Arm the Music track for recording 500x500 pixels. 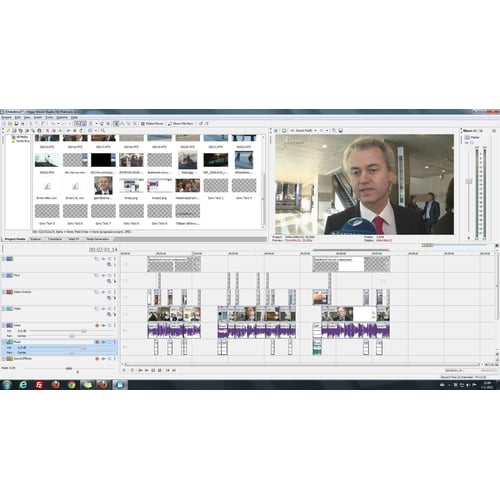click(97, 342)
